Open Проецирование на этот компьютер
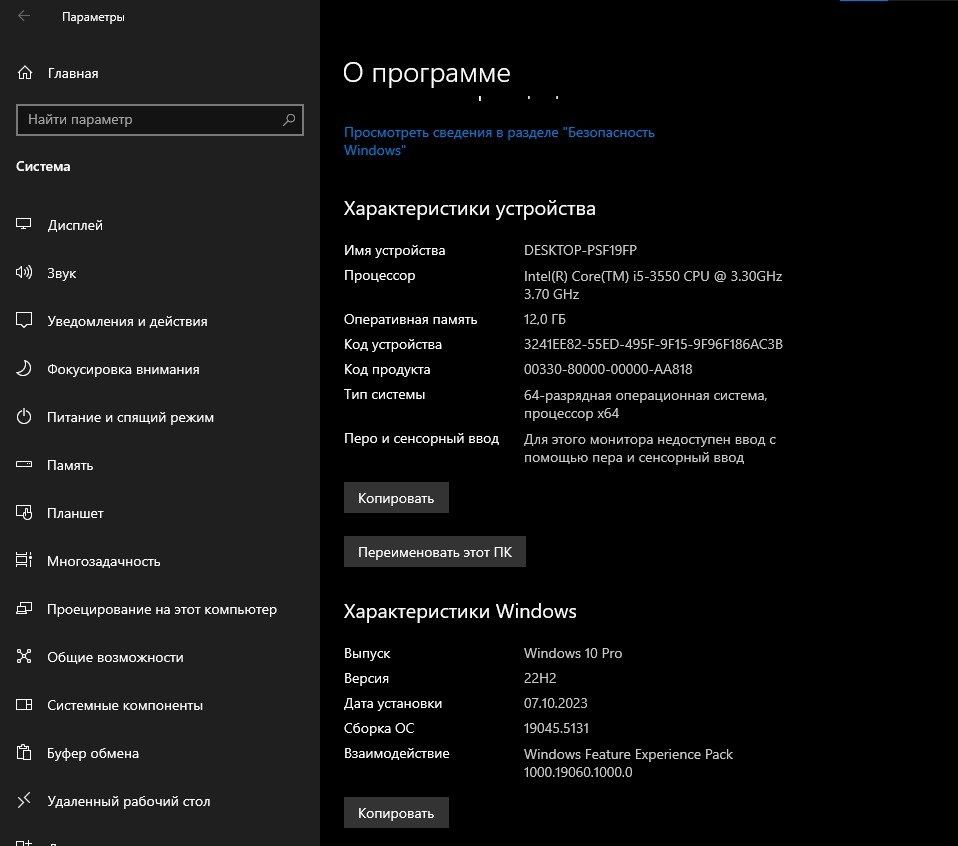 pyautogui.click(x=160, y=609)
